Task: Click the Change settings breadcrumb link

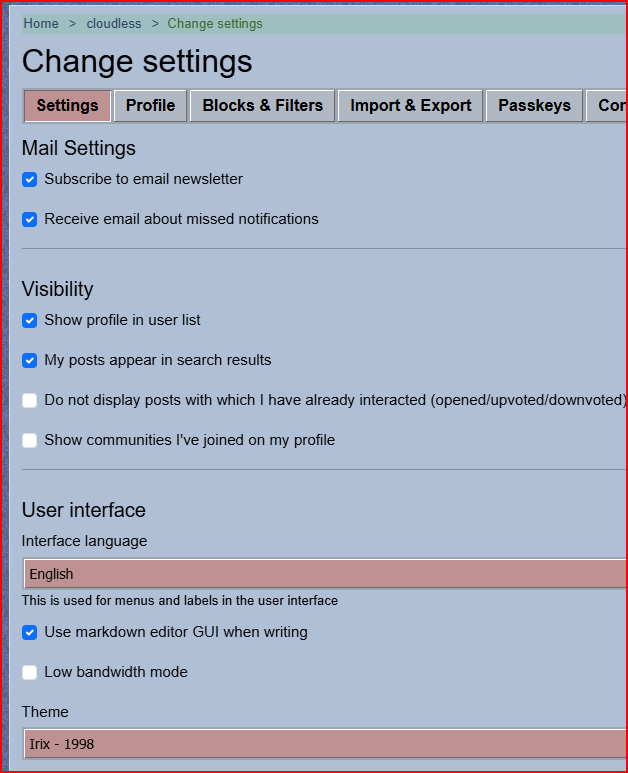Action: click(215, 23)
